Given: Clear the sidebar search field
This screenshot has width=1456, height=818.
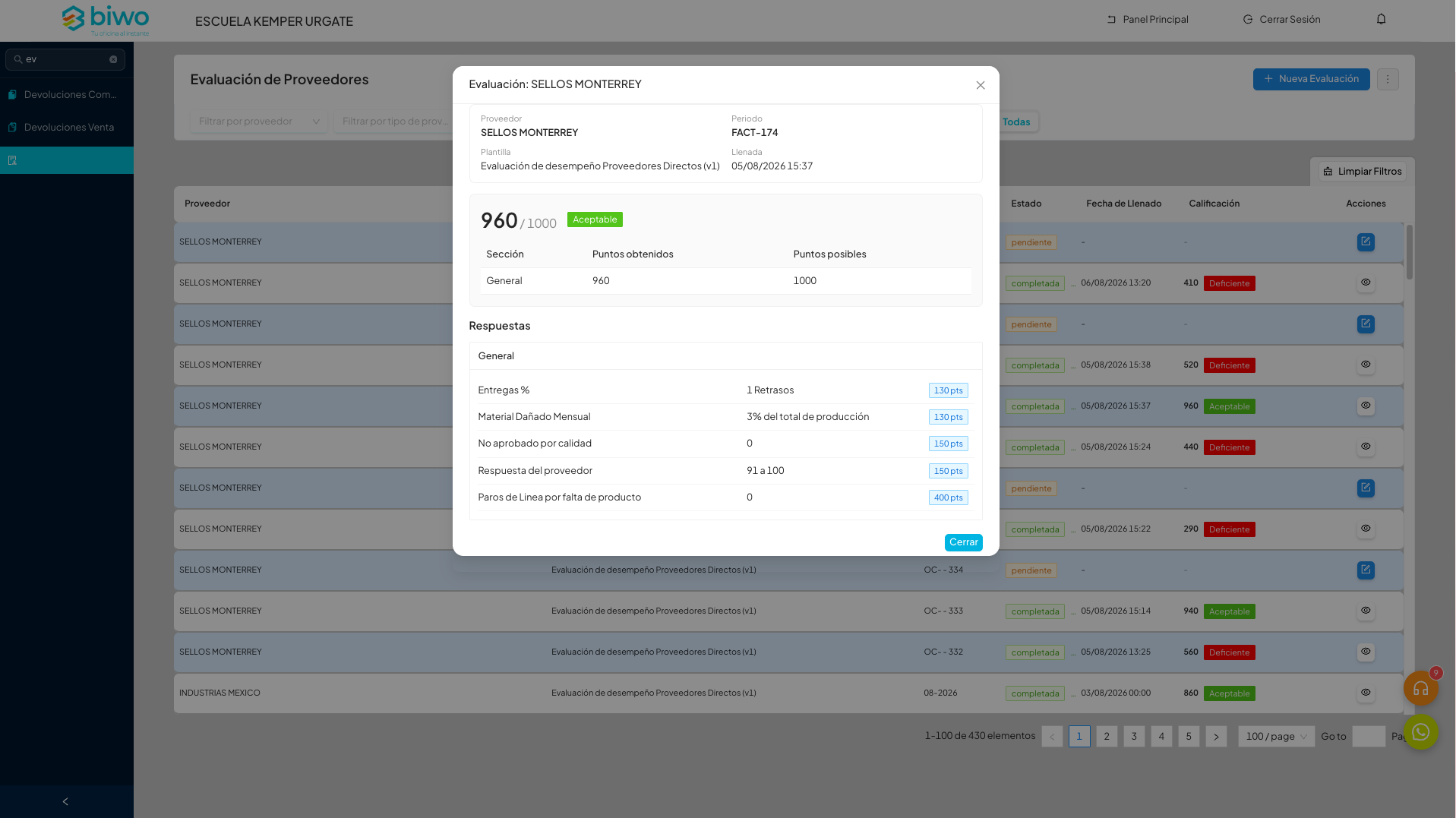Looking at the screenshot, I should [113, 59].
